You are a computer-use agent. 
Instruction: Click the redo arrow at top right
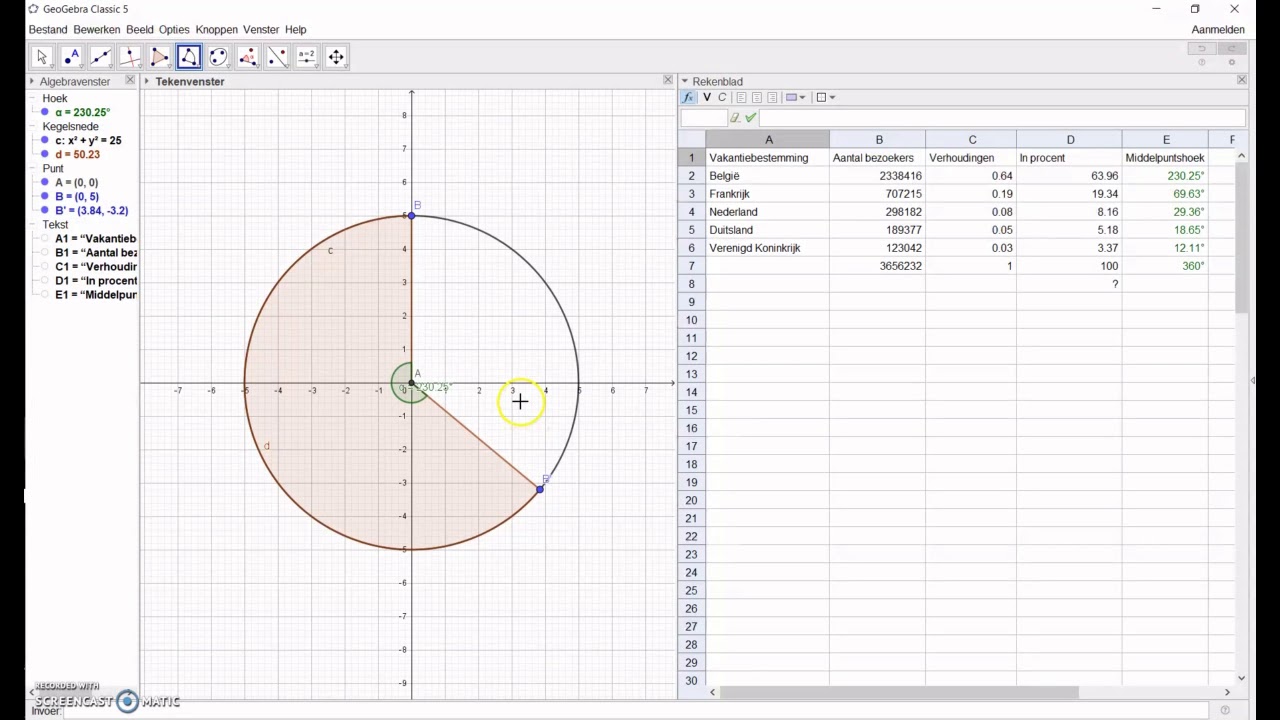point(1233,48)
